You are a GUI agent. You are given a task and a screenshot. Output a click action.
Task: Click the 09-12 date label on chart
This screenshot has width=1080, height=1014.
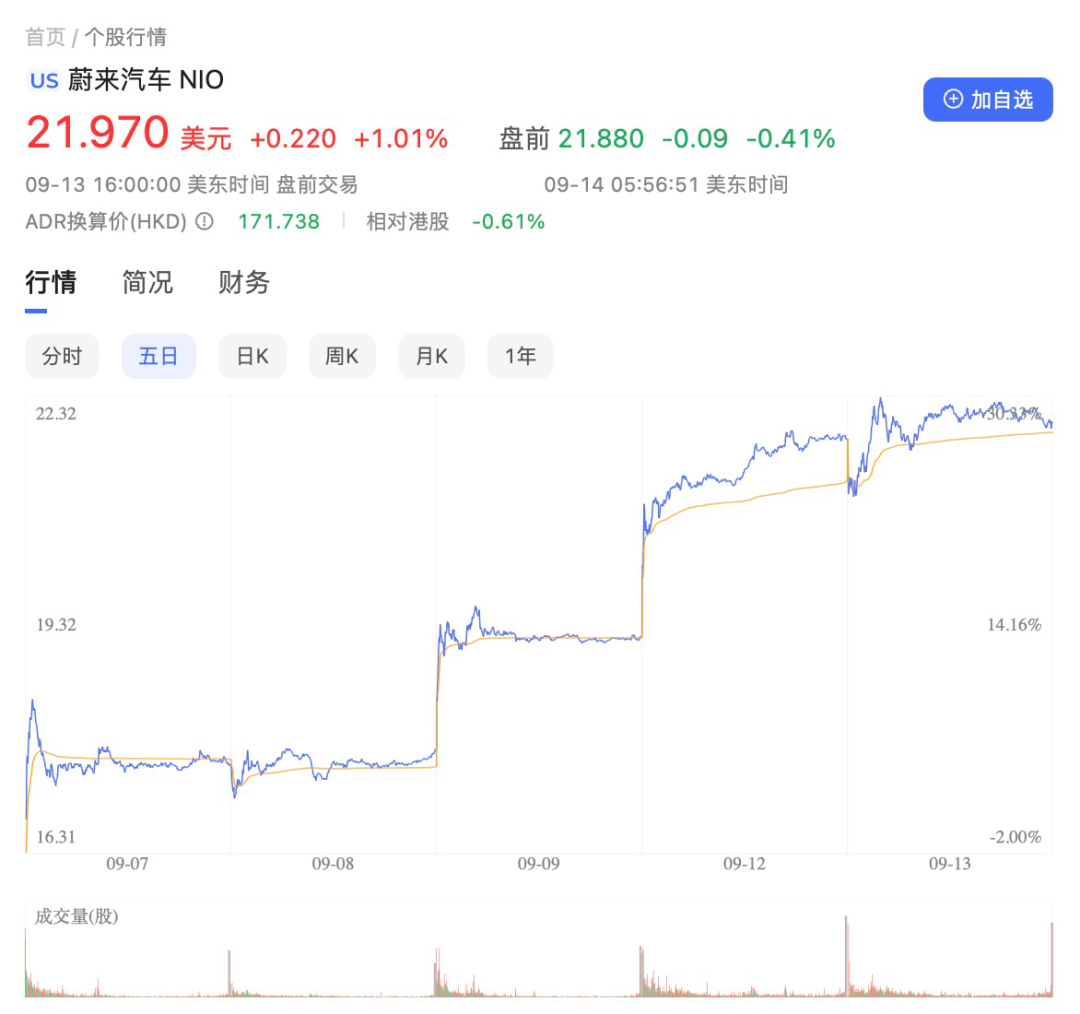point(744,863)
